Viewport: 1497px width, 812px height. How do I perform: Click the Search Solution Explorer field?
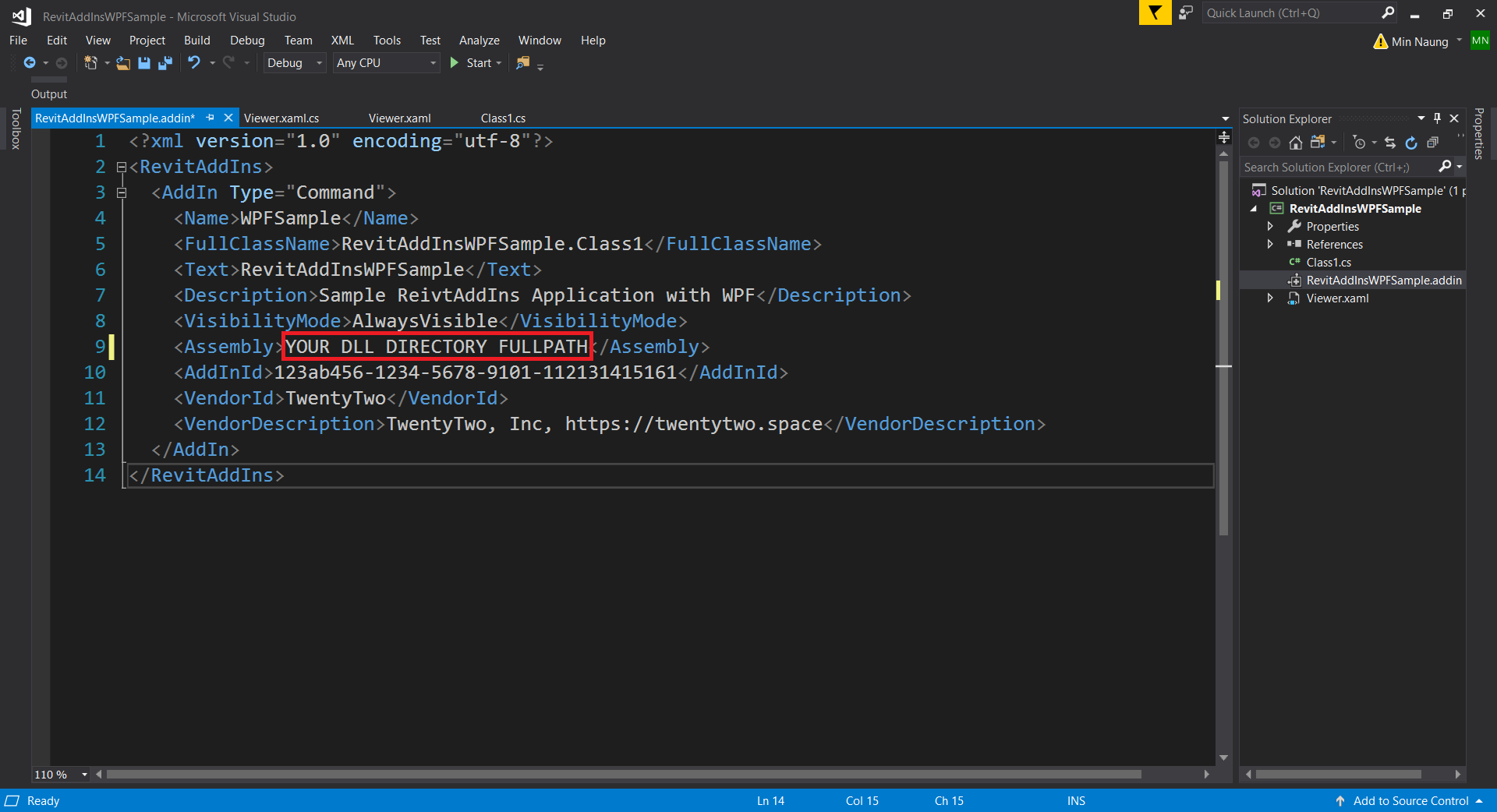tap(1337, 168)
